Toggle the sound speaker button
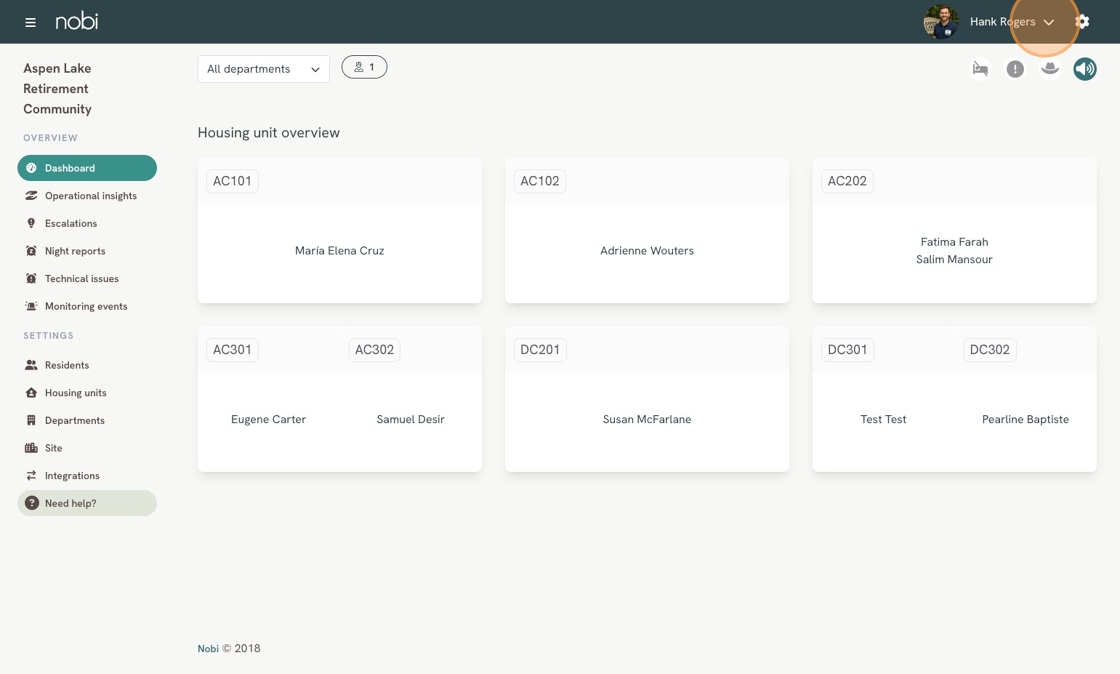Viewport: 1120px width, 674px height. click(1085, 69)
